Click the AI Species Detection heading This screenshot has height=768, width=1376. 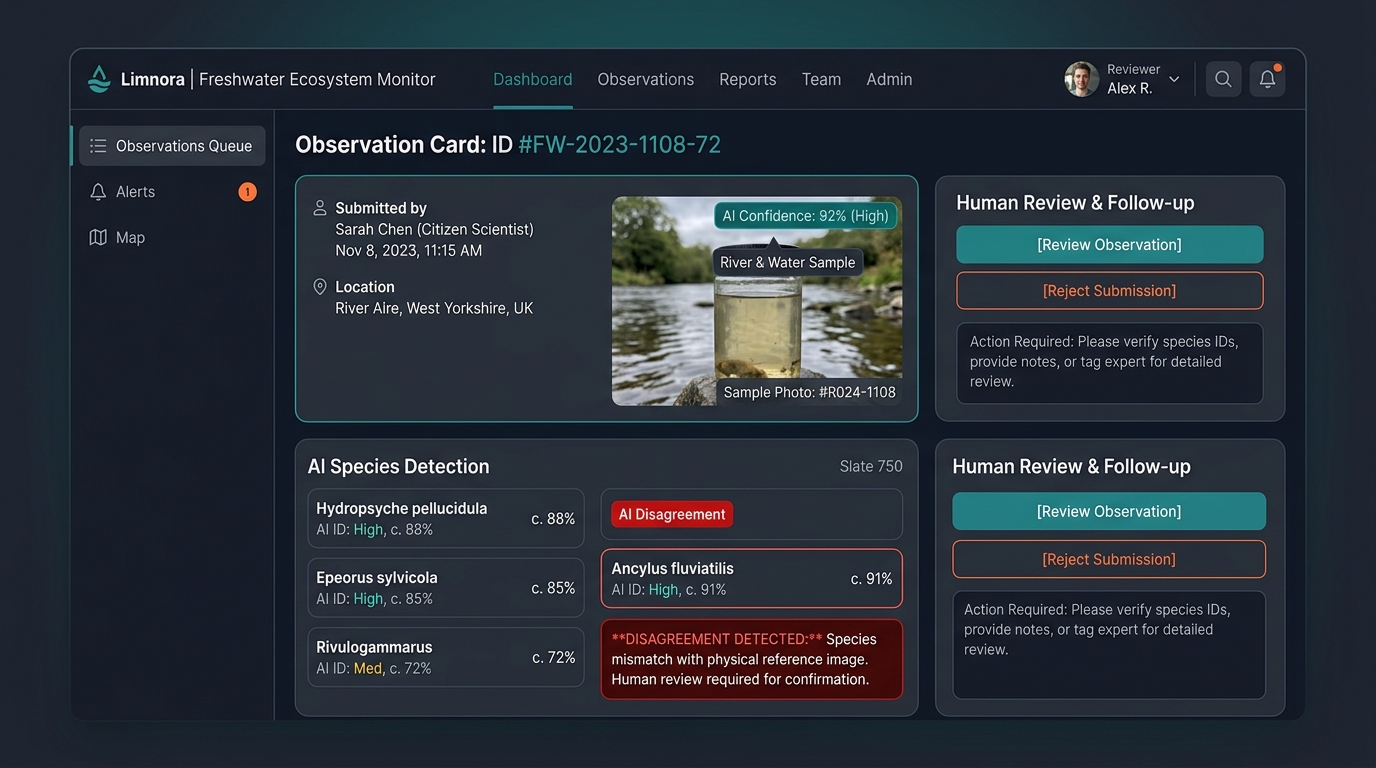(399, 466)
